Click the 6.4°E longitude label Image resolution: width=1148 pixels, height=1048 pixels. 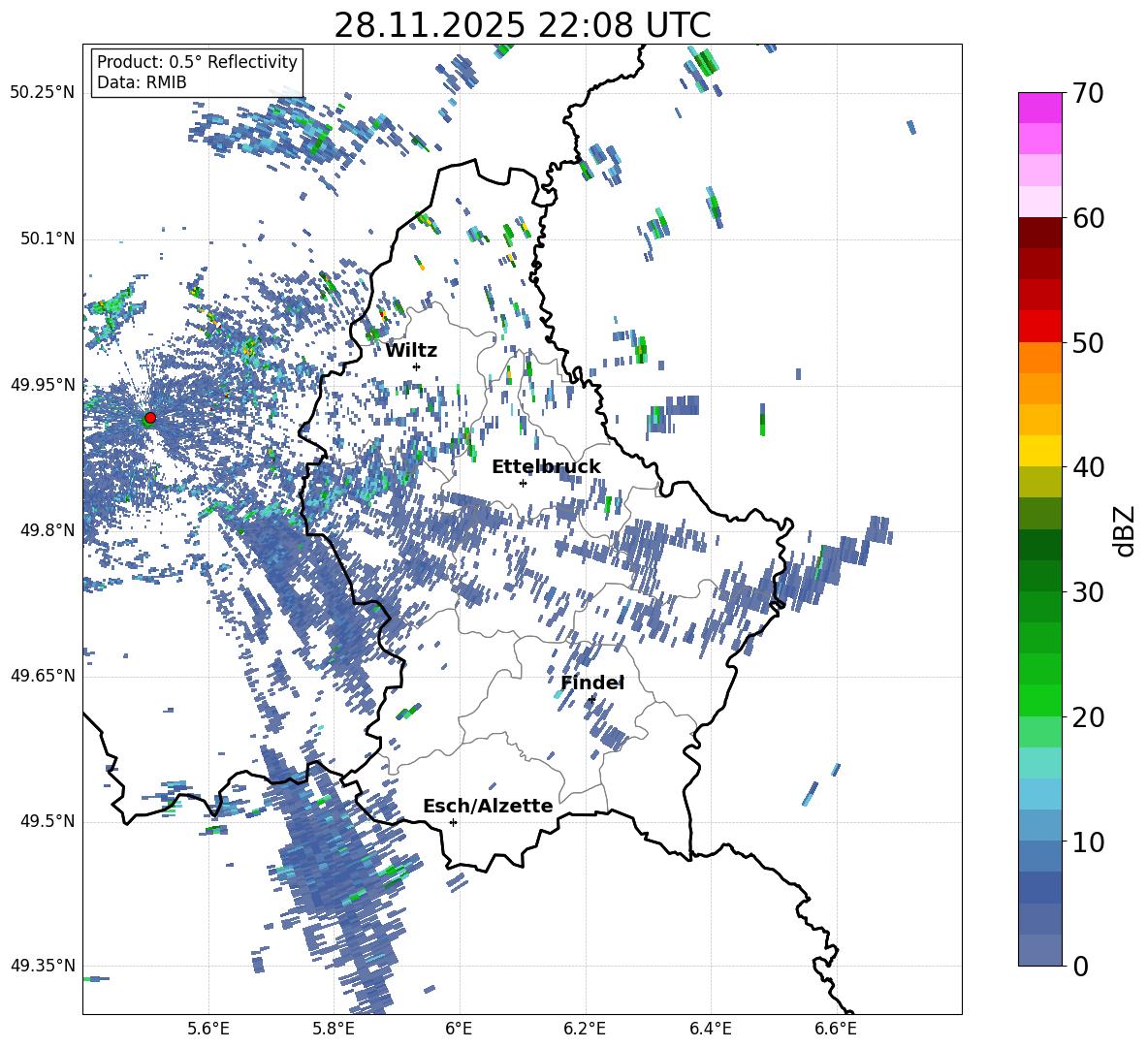click(x=710, y=1029)
